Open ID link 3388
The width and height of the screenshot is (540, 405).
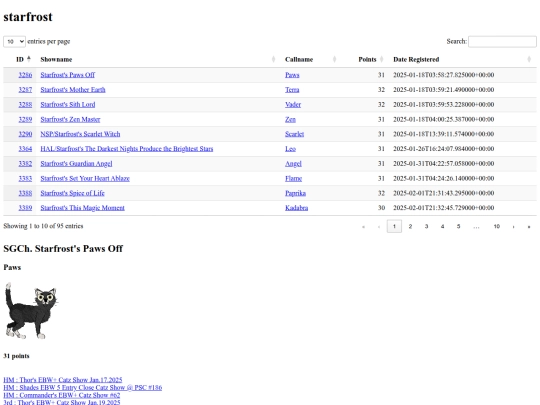pos(25,193)
